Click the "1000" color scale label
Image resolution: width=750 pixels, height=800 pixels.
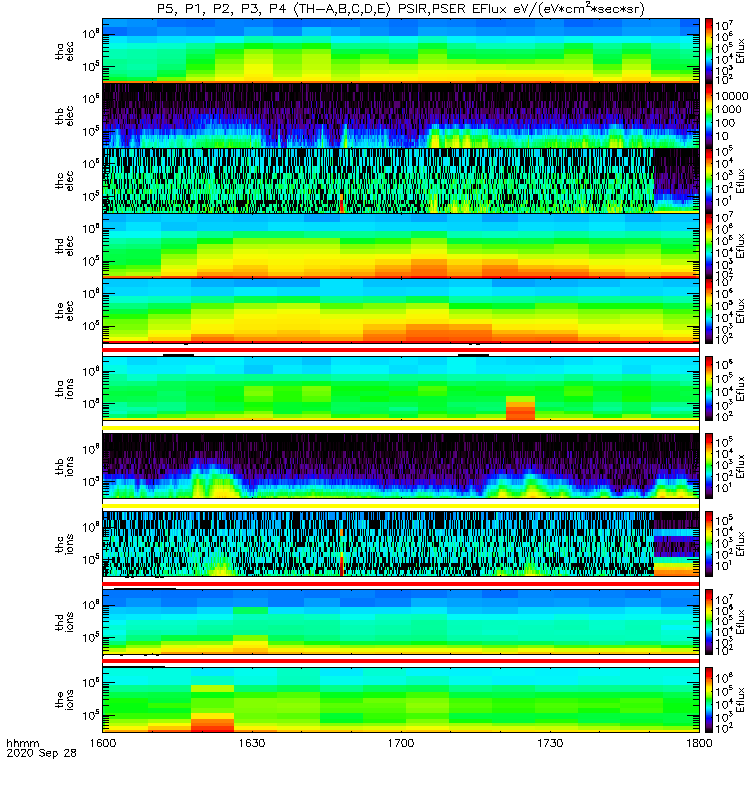728,109
